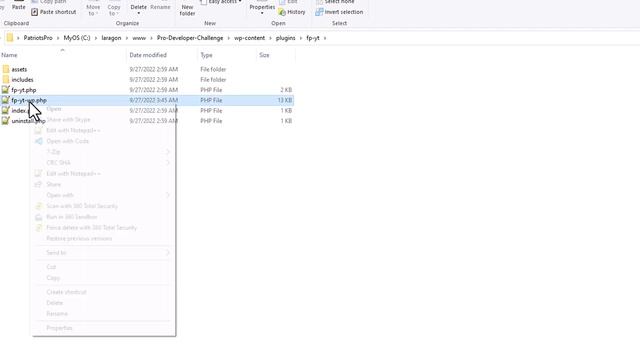Choose Delete in the context menu
640x360 pixels.
[54, 303]
